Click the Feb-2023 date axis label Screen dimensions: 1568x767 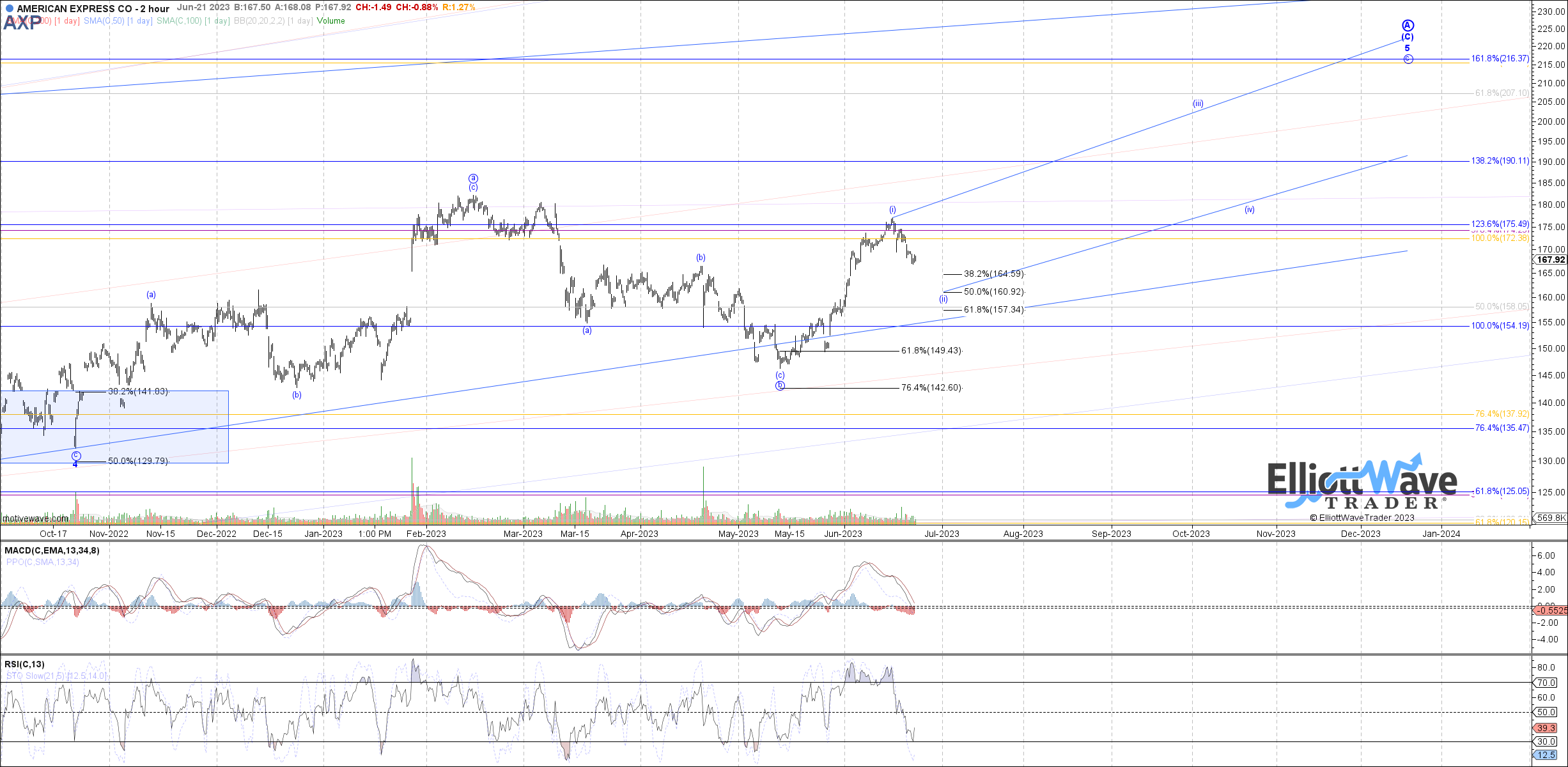coord(426,534)
